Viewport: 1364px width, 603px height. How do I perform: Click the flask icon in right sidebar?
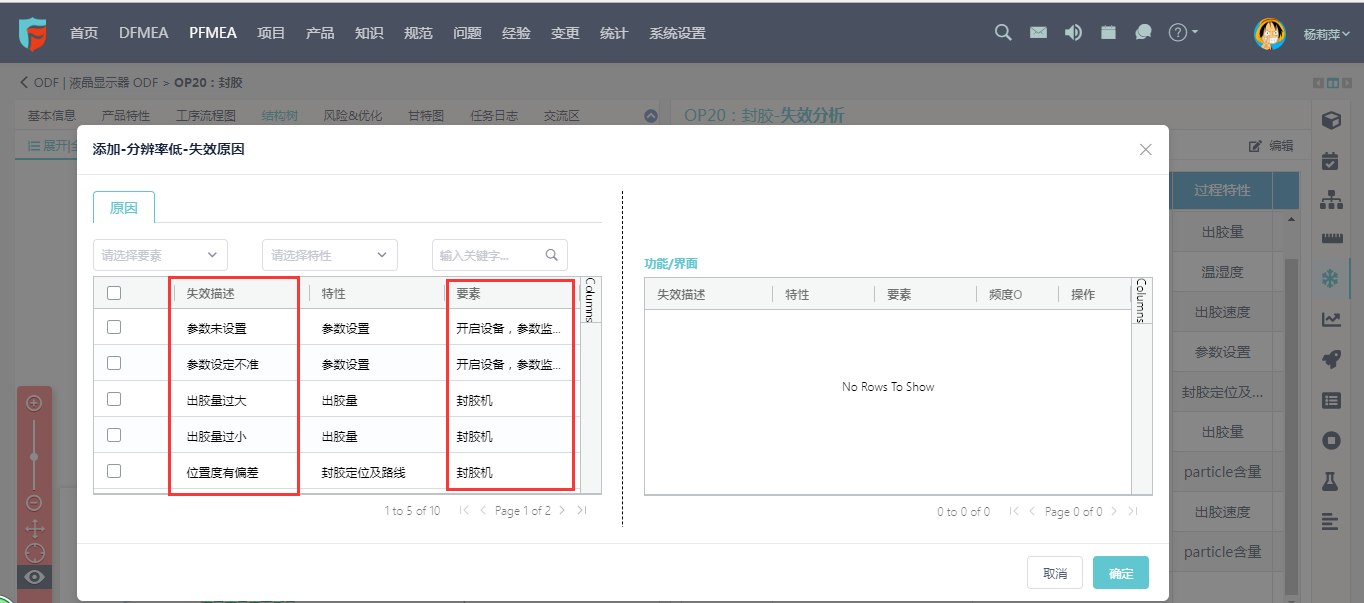pyautogui.click(x=1331, y=481)
